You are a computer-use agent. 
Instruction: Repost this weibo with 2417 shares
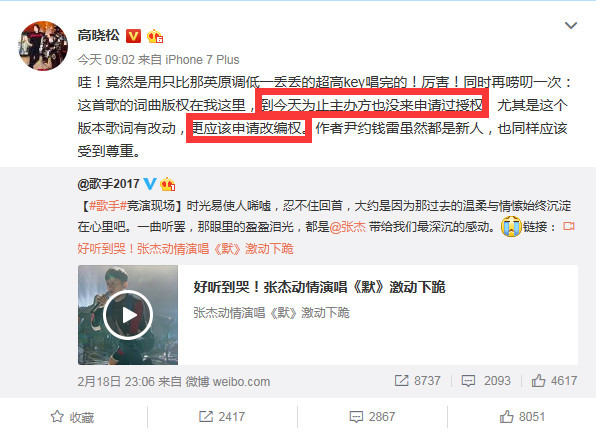click(222, 417)
